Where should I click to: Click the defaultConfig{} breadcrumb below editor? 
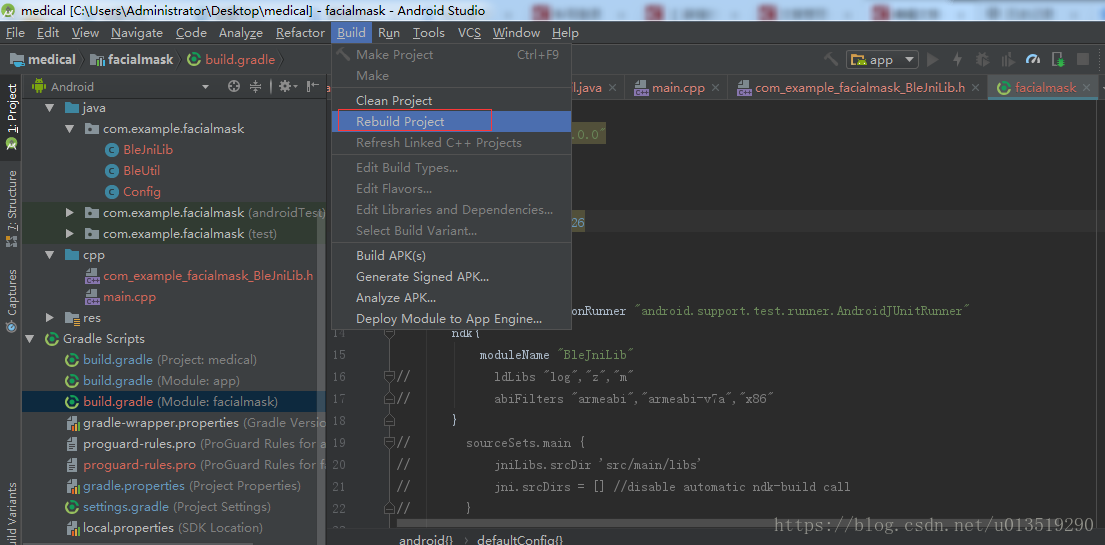click(x=520, y=540)
